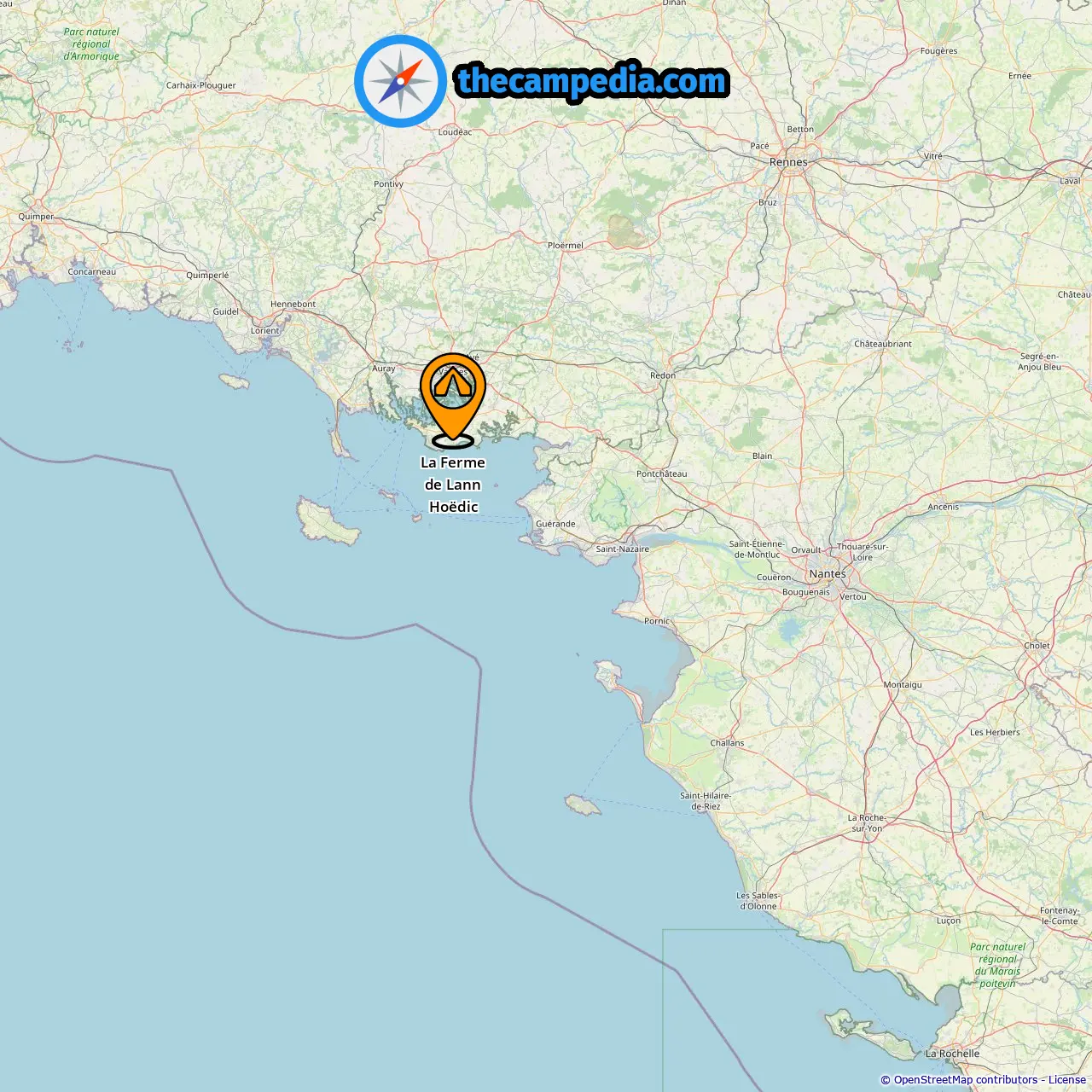
Task: Click the Châteaubriant label
Action: [883, 344]
